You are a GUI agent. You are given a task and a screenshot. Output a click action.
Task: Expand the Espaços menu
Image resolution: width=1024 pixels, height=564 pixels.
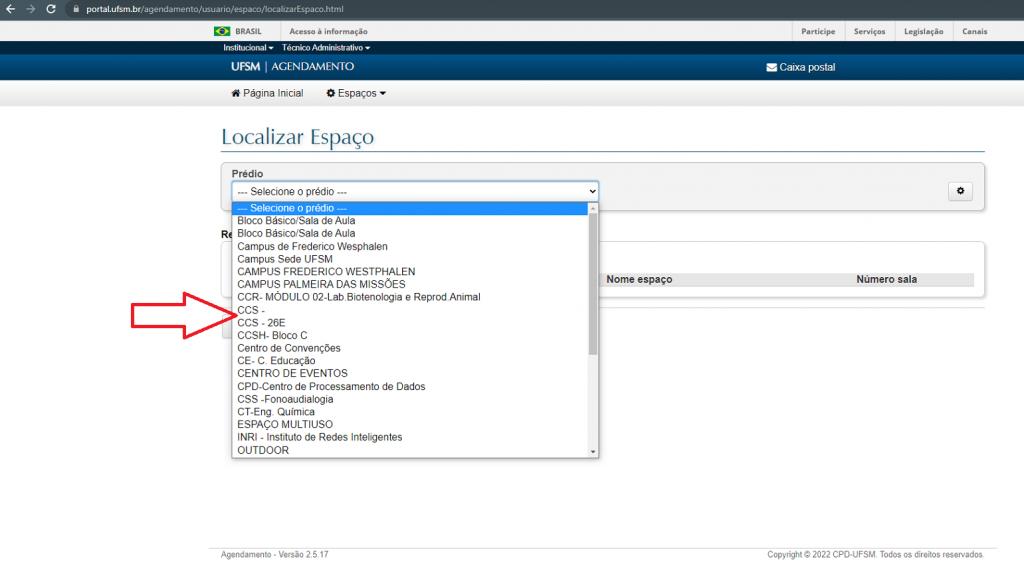point(356,93)
